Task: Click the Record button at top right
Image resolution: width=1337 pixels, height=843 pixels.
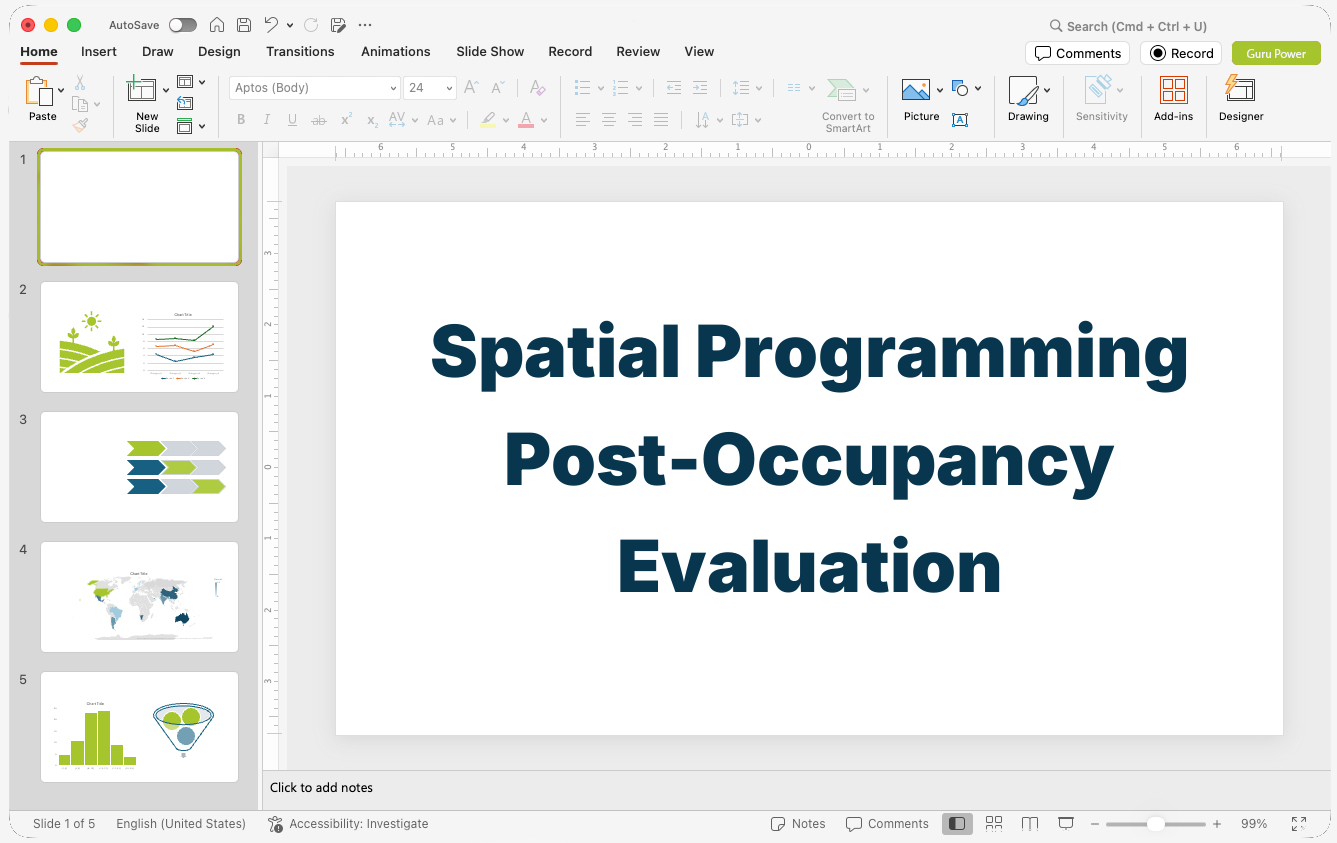Action: (x=1181, y=53)
